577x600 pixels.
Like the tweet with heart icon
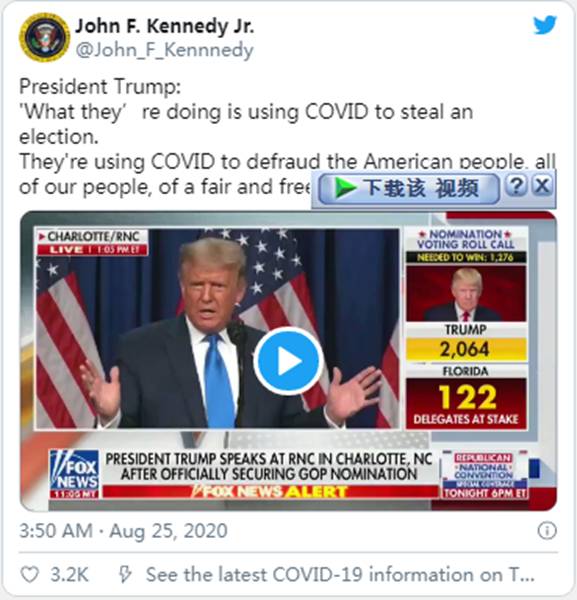coord(29,574)
